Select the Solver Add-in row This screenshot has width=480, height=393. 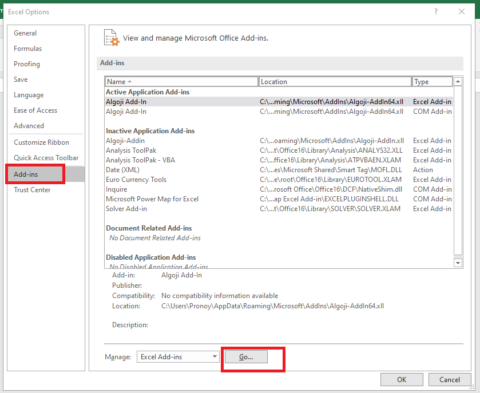click(x=279, y=209)
